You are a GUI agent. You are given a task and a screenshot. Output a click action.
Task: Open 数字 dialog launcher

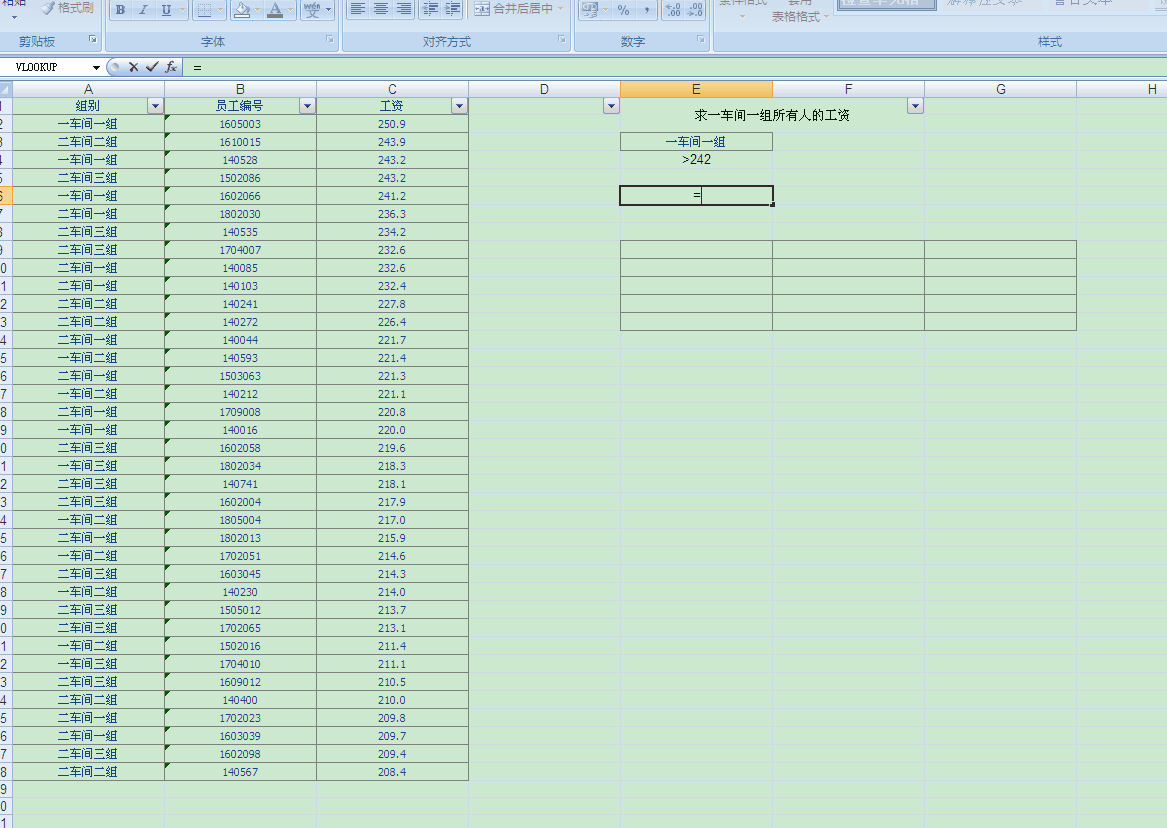click(701, 39)
